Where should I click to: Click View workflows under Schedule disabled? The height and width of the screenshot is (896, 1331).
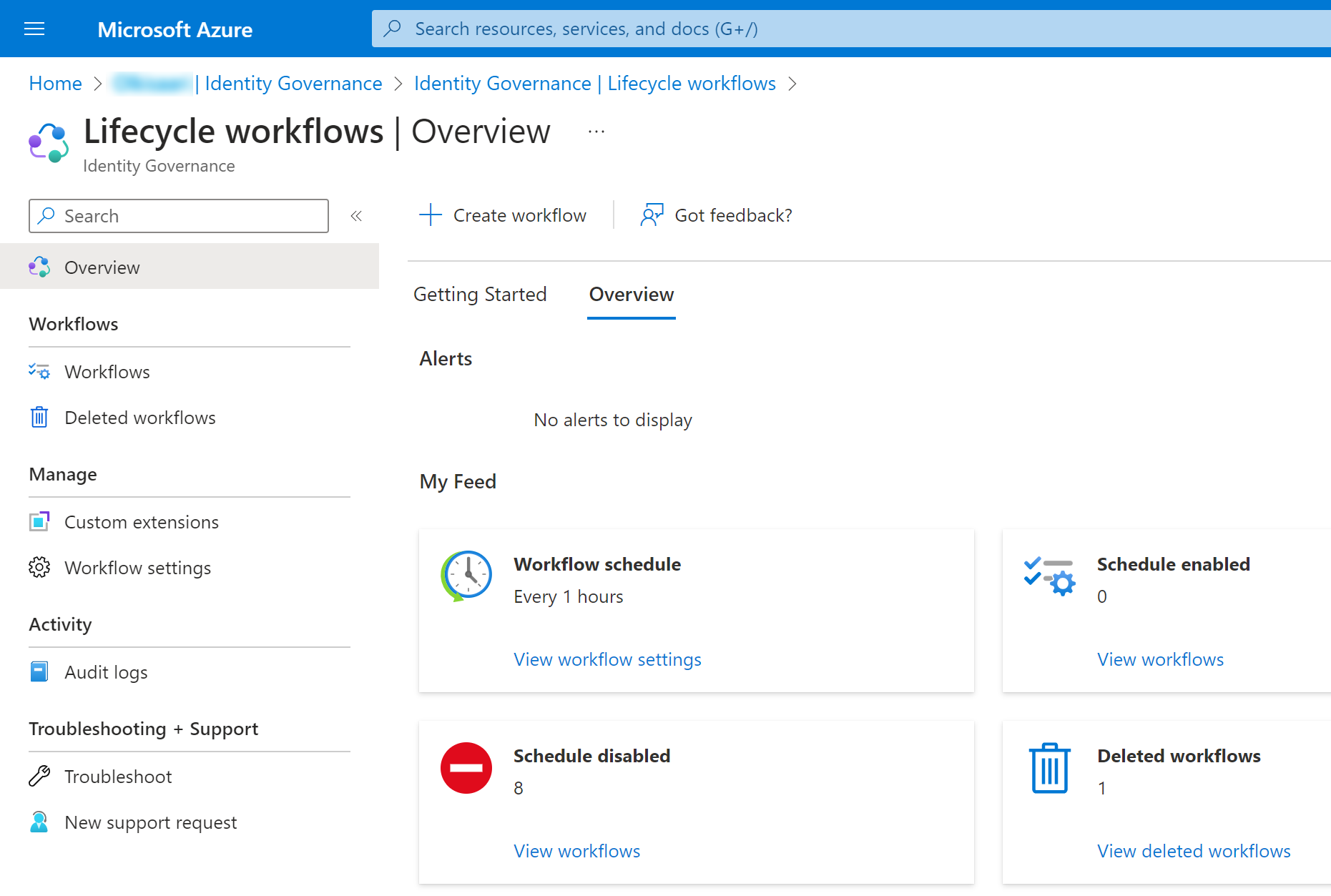576,851
